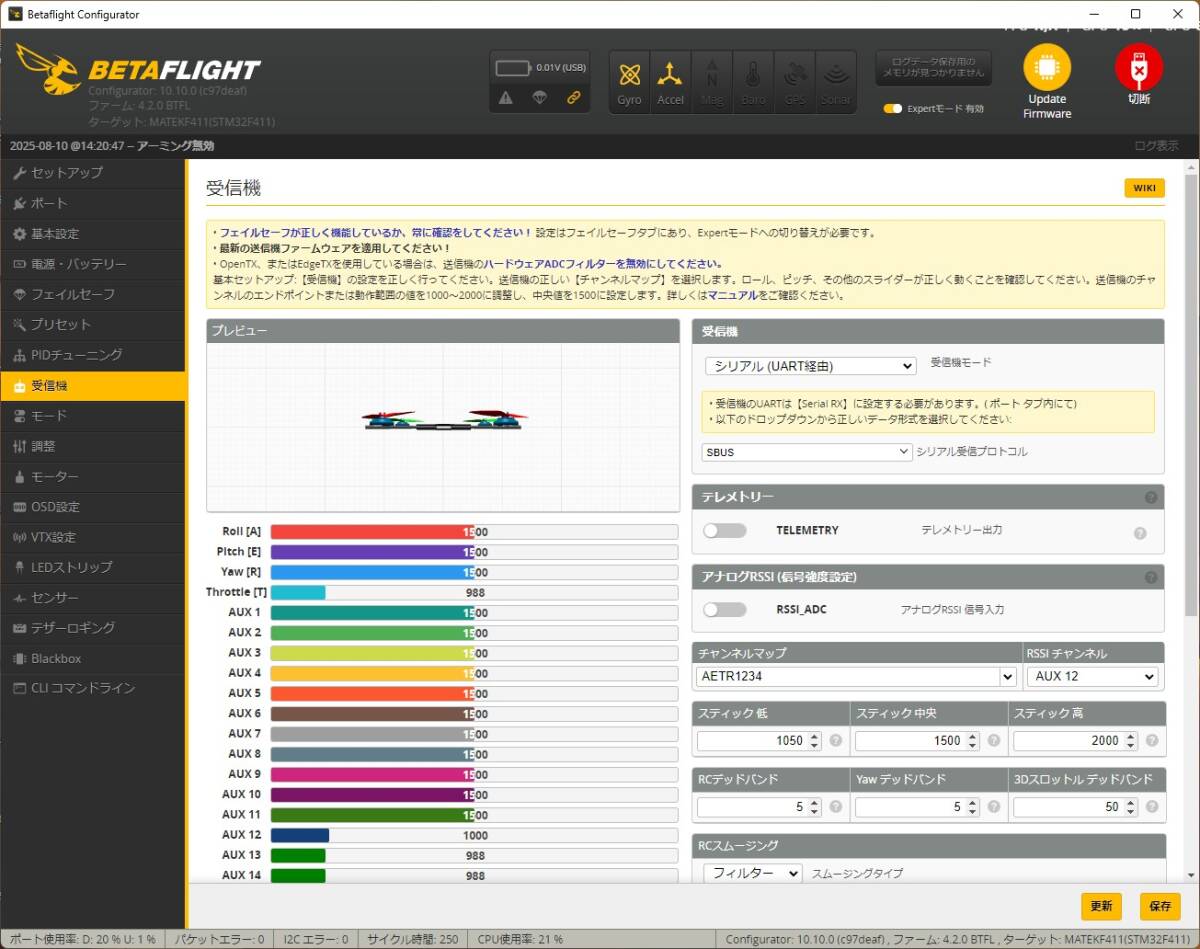Open the セットアップ tab
Viewport: 1200px width, 949px height.
[93, 173]
